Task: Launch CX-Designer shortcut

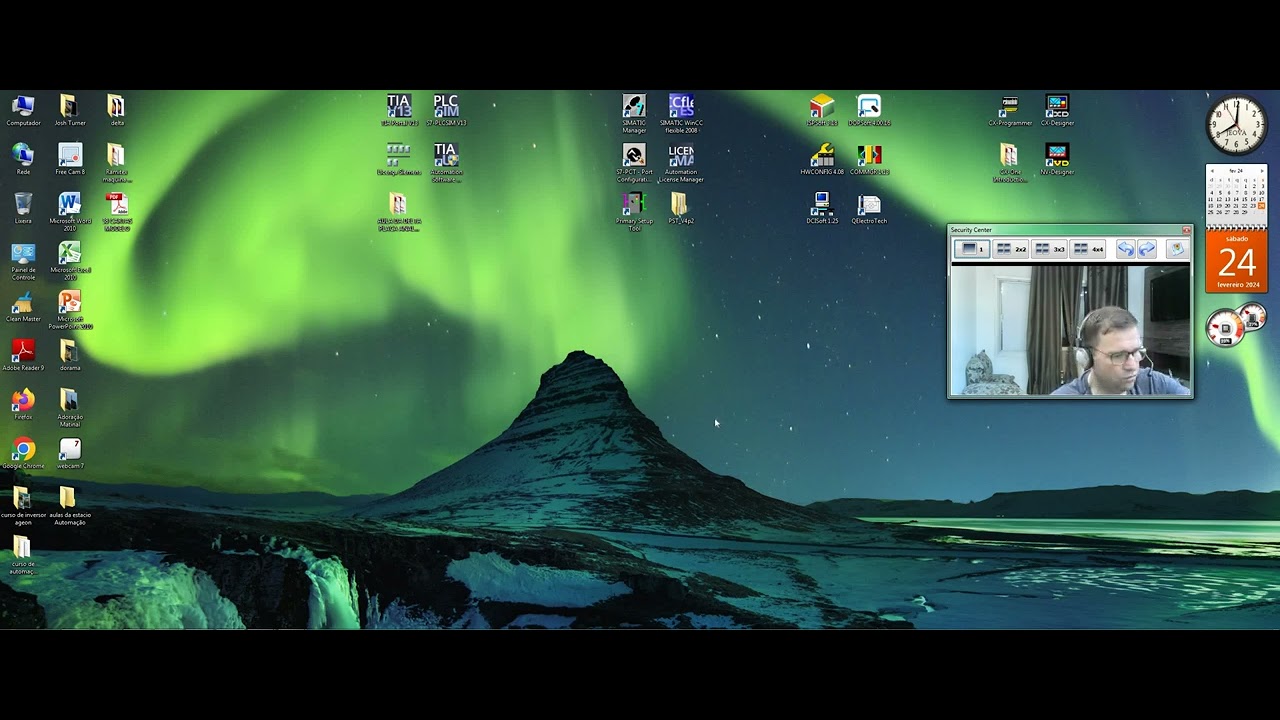Action: [x=1057, y=110]
